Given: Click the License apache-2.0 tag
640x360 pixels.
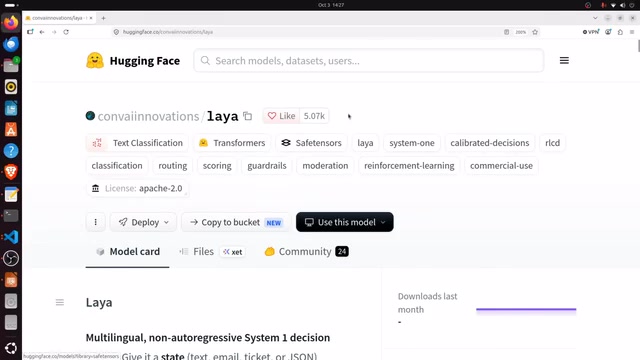Looking at the screenshot, I should pyautogui.click(x=137, y=189).
